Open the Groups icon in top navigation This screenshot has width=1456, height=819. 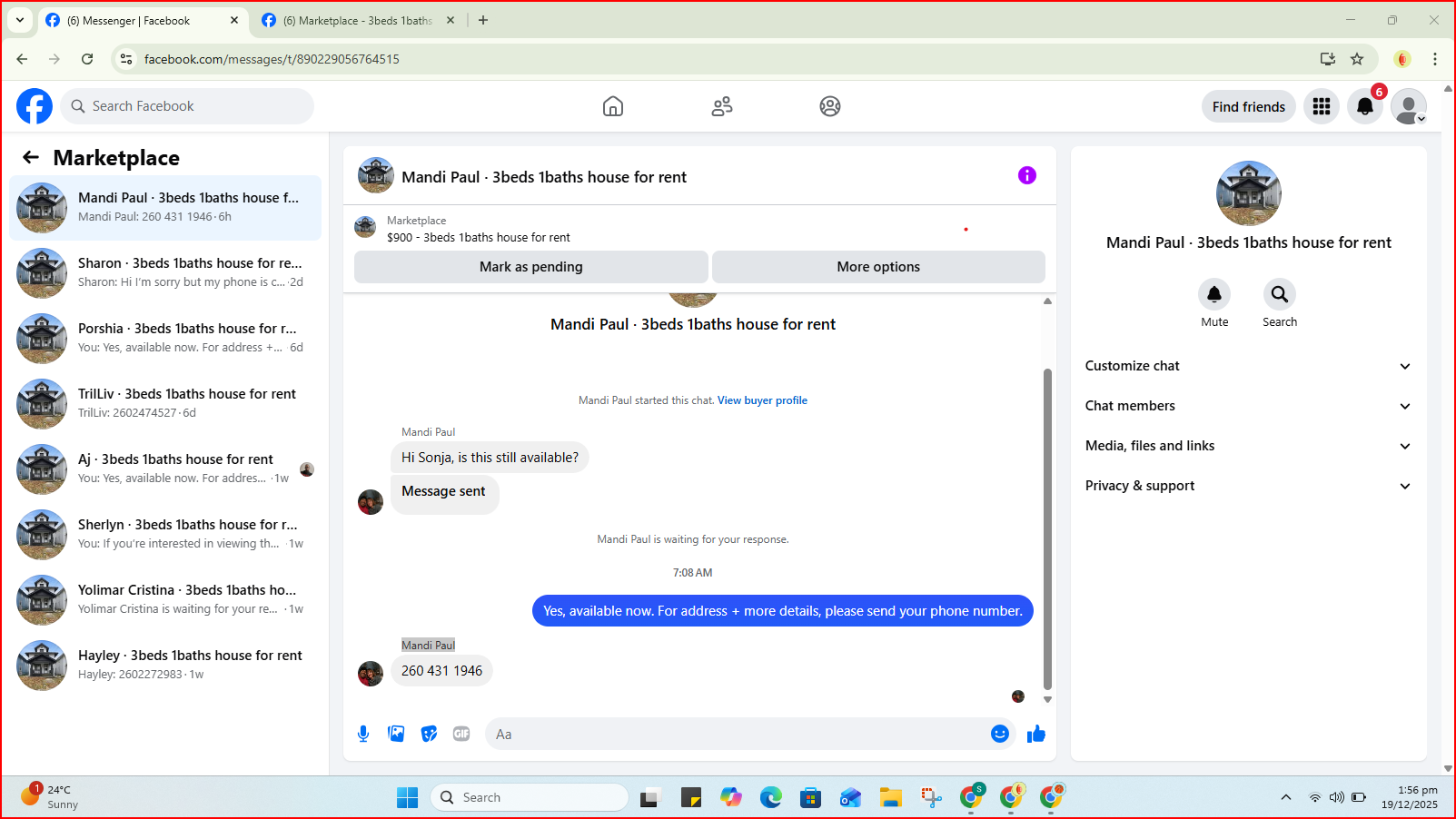tap(830, 106)
